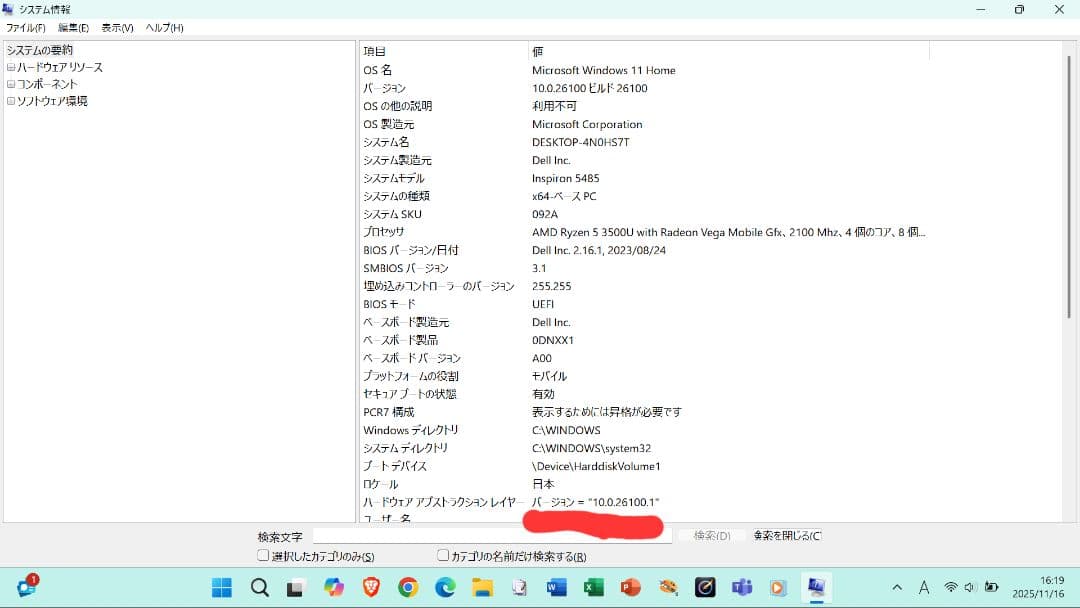Check カテゴリの名前だけ検索する option
This screenshot has width=1080, height=608.
(441, 554)
